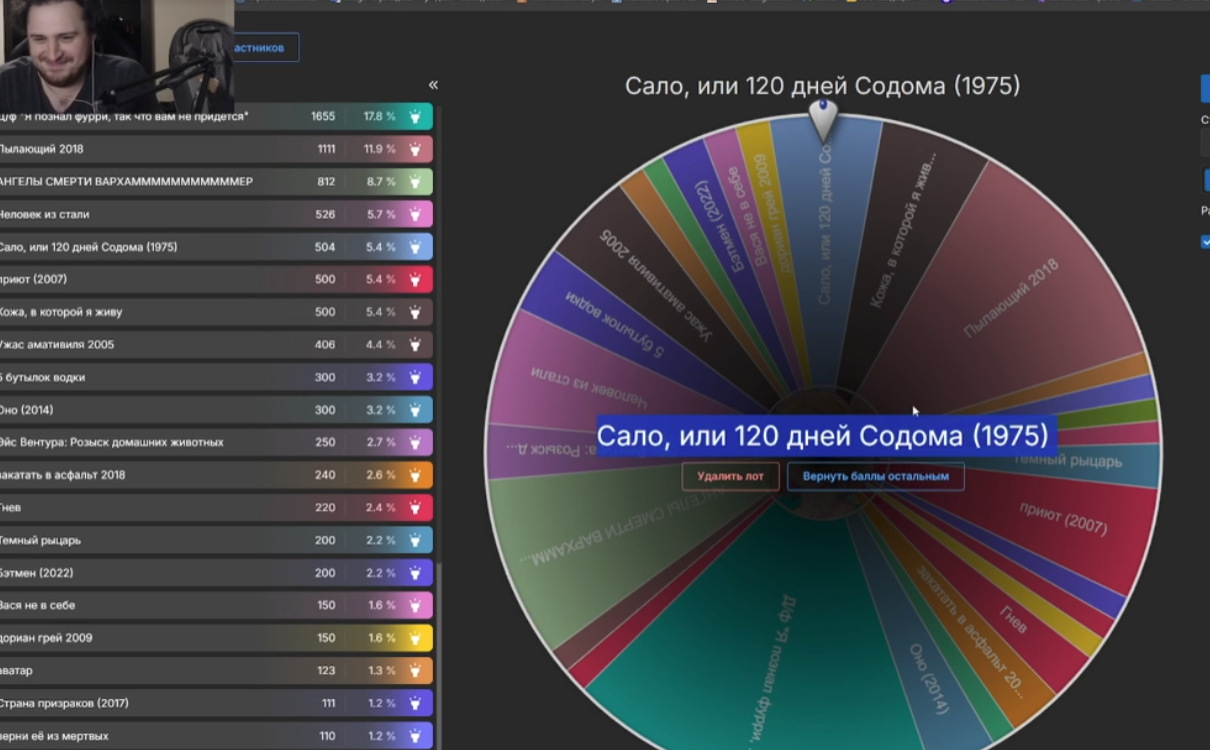Click lot name Сало, или 120 дней Содома in list
The width and height of the screenshot is (1210, 750).
point(89,247)
